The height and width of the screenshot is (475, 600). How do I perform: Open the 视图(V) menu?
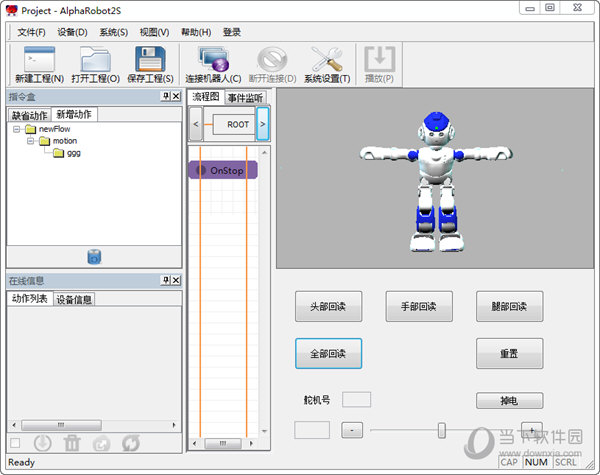coord(154,32)
